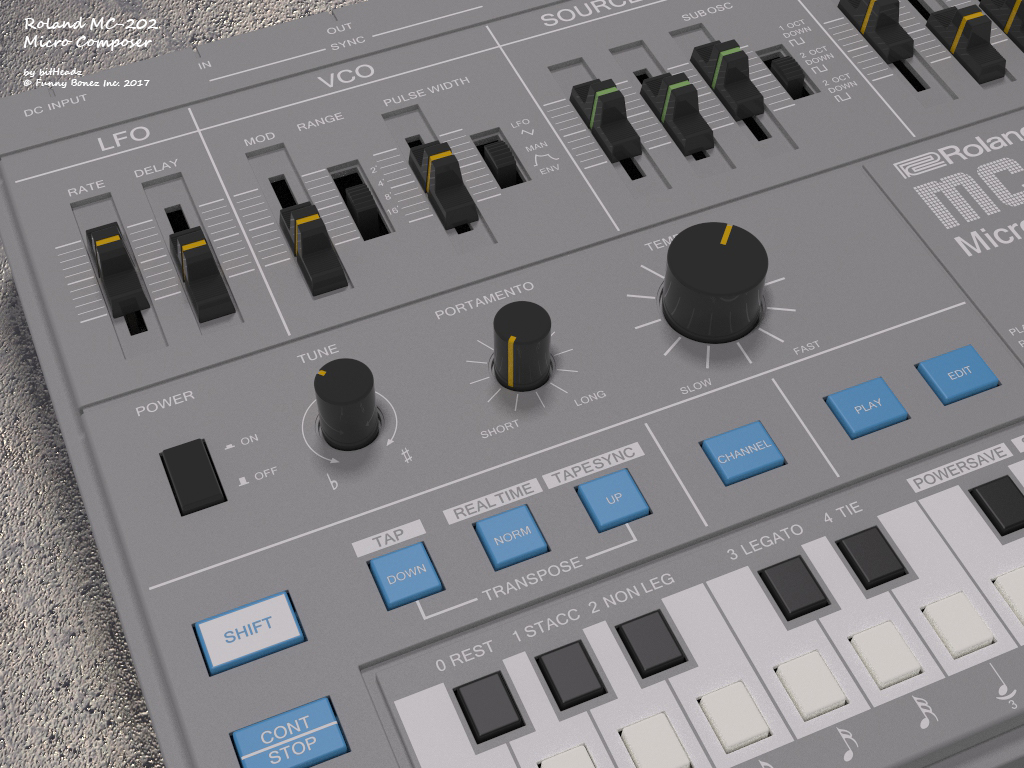1024x768 pixels.
Task: Click the SLOW label near TEMPO knob
Action: tap(696, 387)
